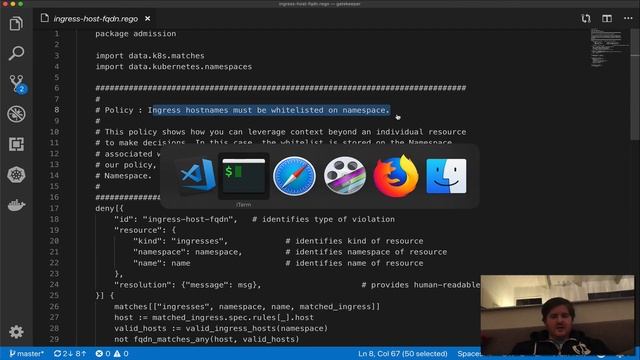The width and height of the screenshot is (640, 360).
Task: Click comment '# identifies name of resource'
Action: click(x=354, y=263)
